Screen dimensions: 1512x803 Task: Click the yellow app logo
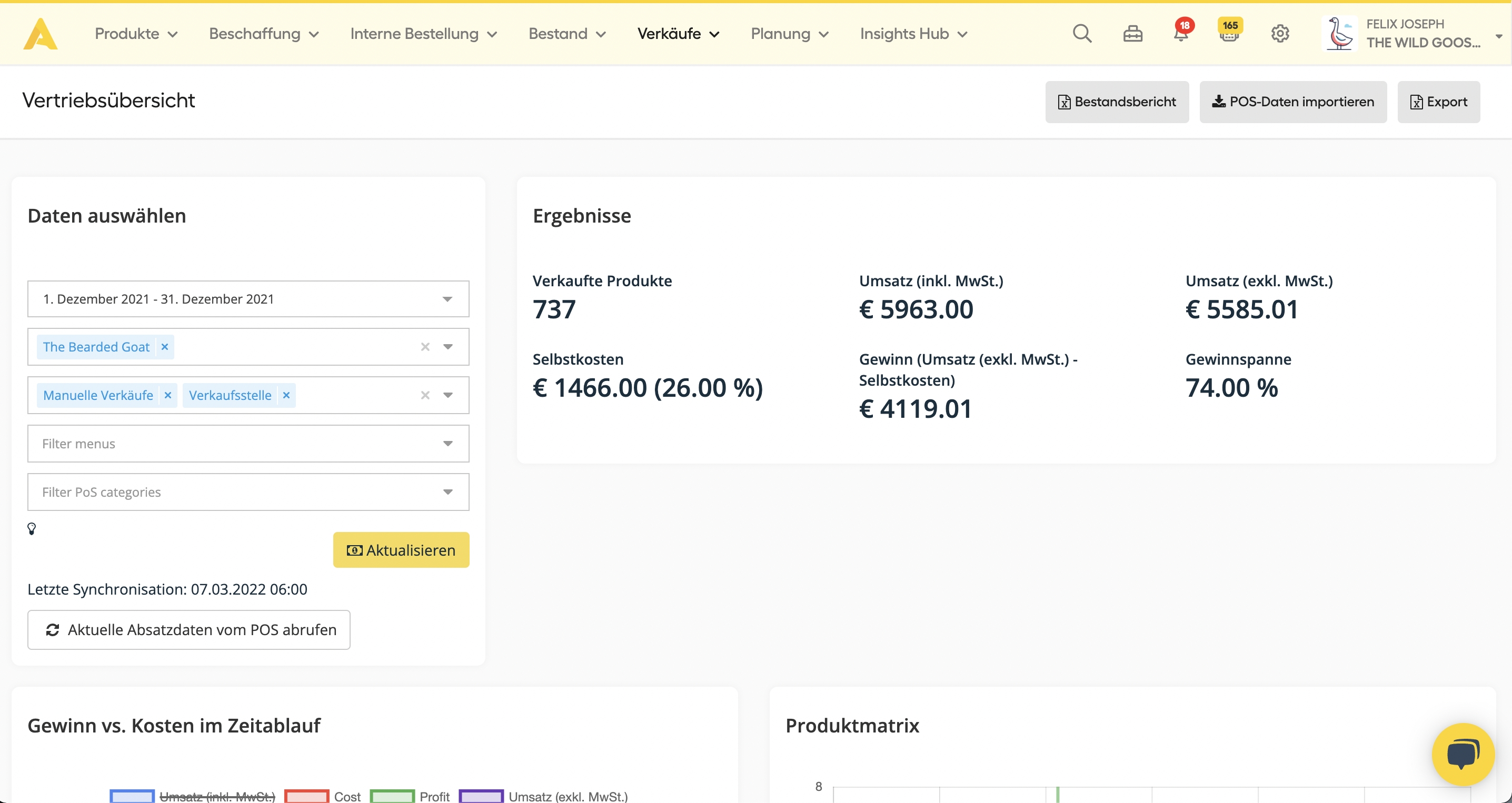coord(40,34)
